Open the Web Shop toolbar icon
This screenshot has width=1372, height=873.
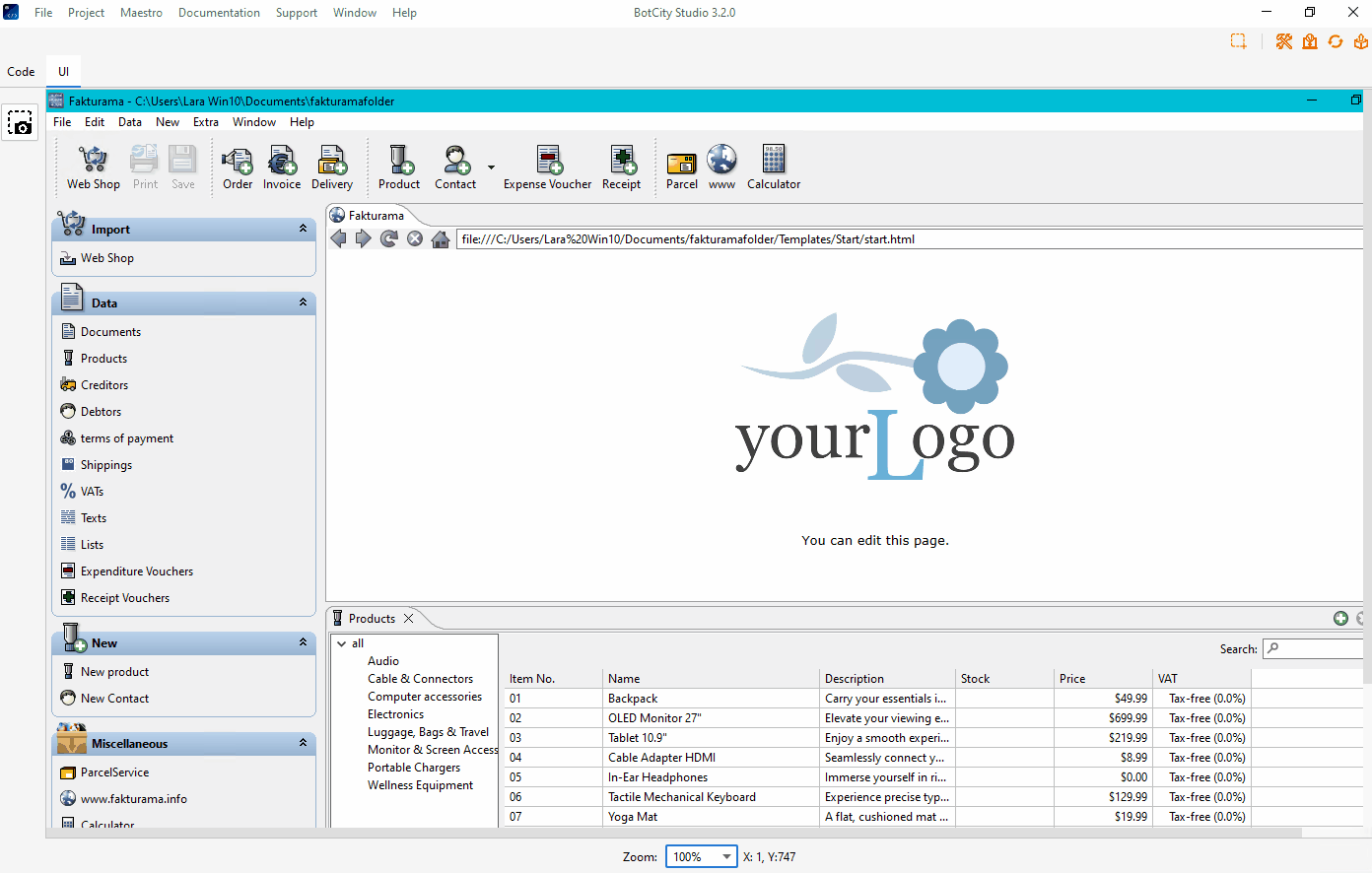coord(93,168)
